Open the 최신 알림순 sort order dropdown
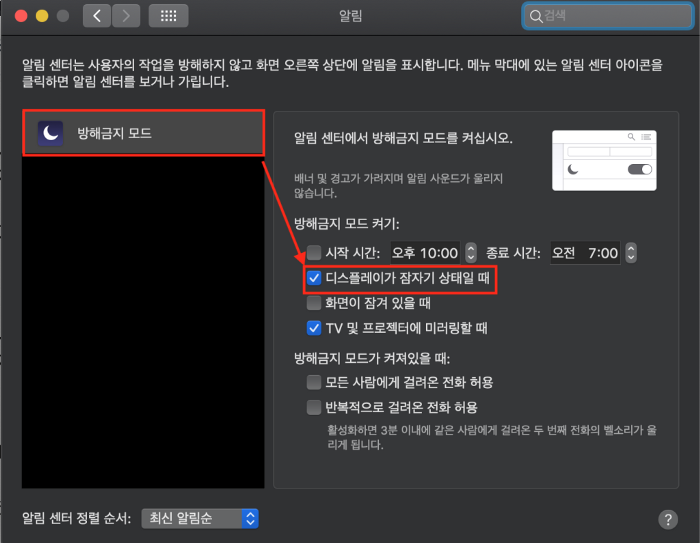700x543 pixels. click(200, 518)
